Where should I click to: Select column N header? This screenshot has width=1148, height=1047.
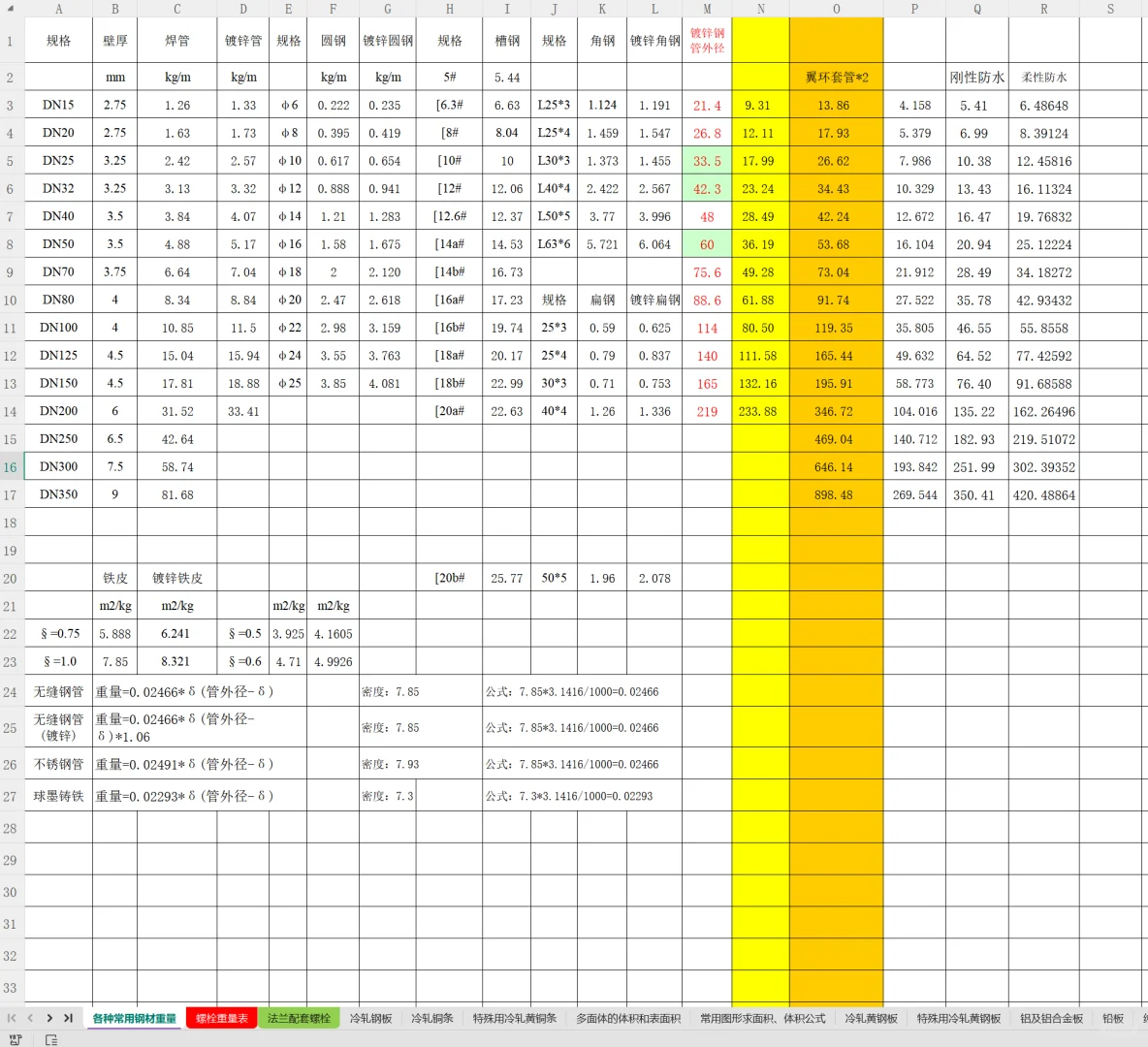pos(761,9)
